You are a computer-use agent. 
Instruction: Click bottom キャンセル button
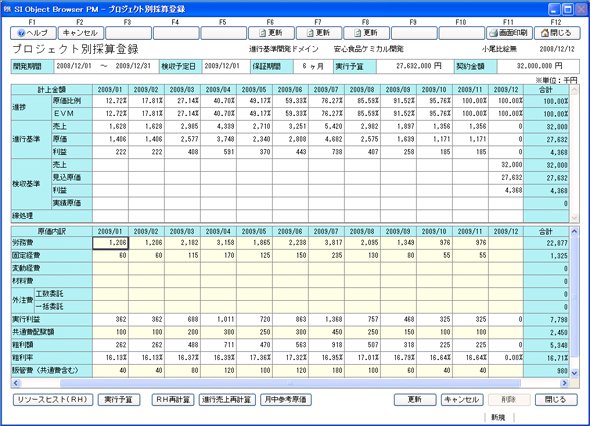tap(462, 400)
